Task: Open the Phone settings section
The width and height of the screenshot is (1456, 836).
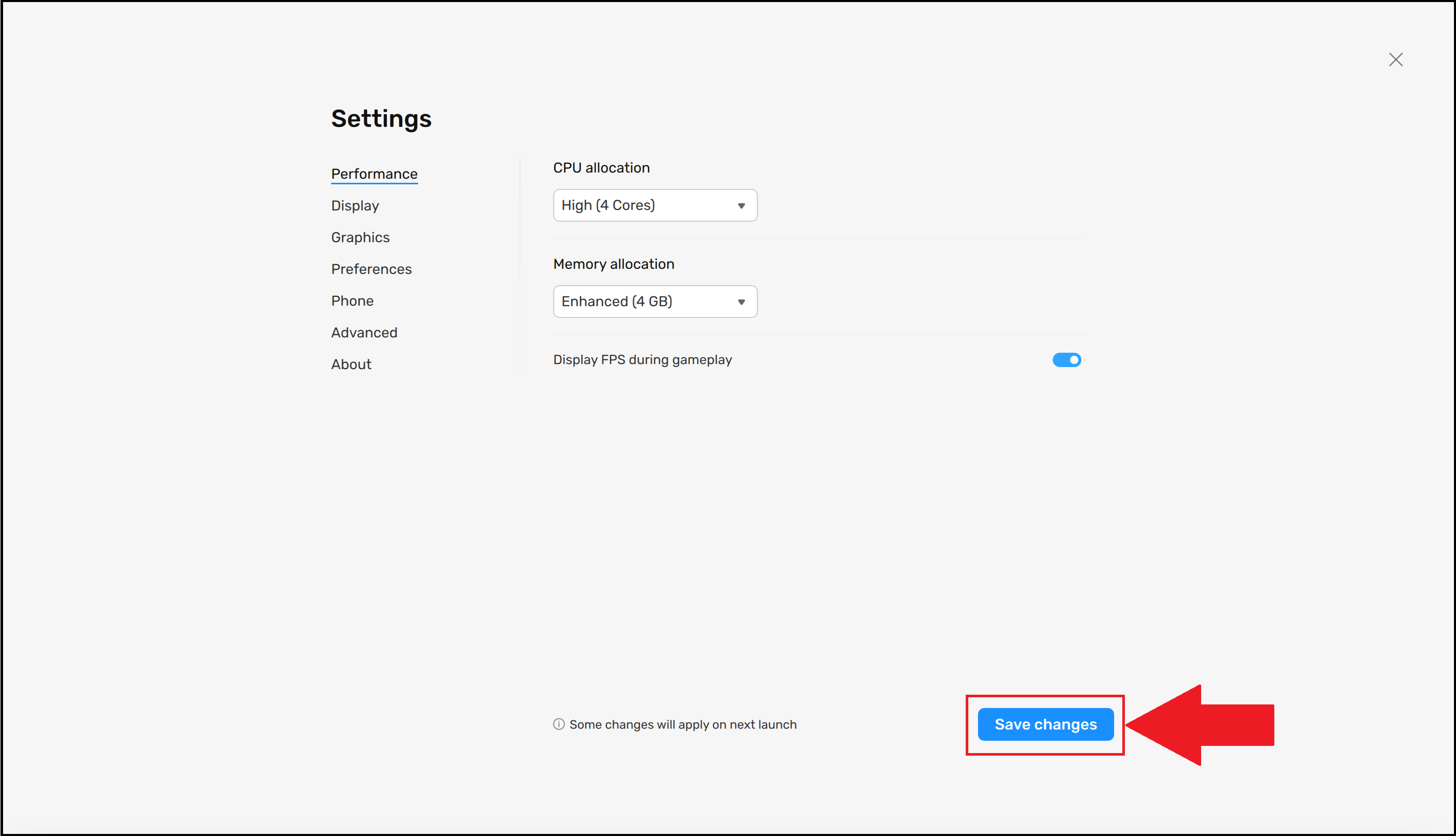Action: [x=352, y=301]
